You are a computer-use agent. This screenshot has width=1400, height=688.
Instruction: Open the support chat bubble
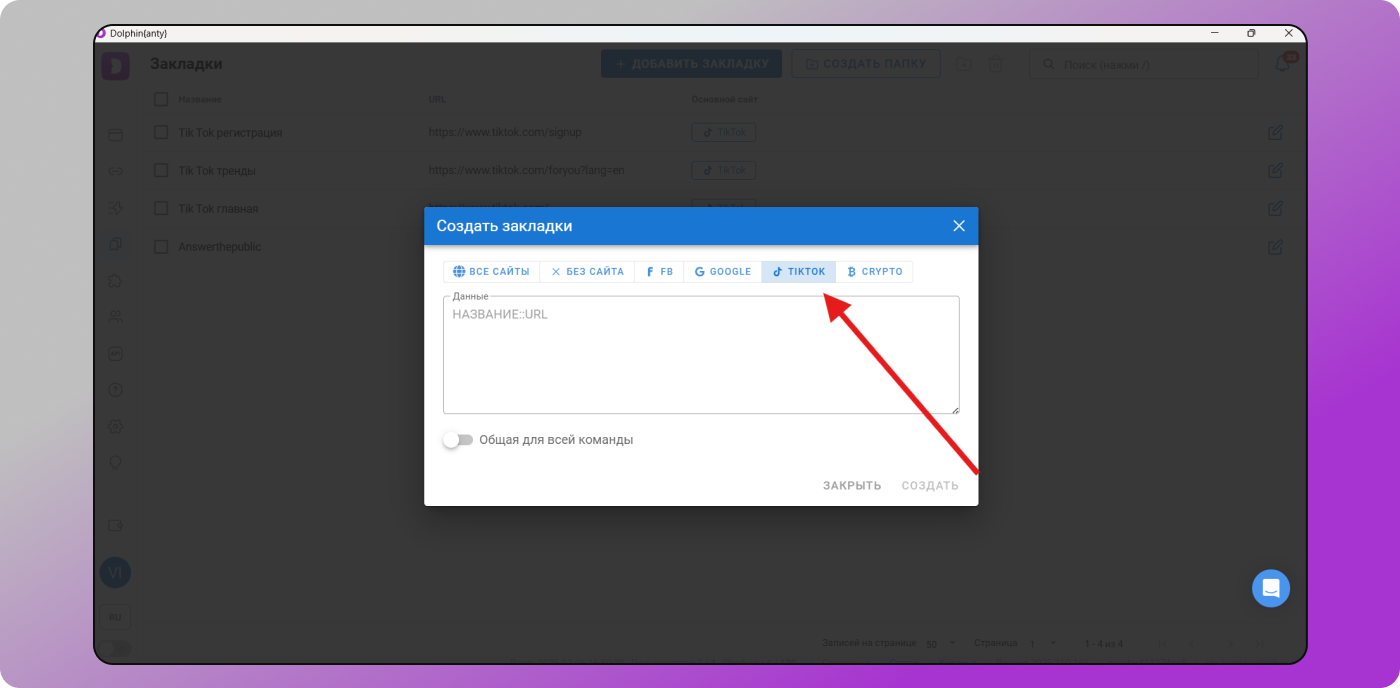[x=1270, y=588]
